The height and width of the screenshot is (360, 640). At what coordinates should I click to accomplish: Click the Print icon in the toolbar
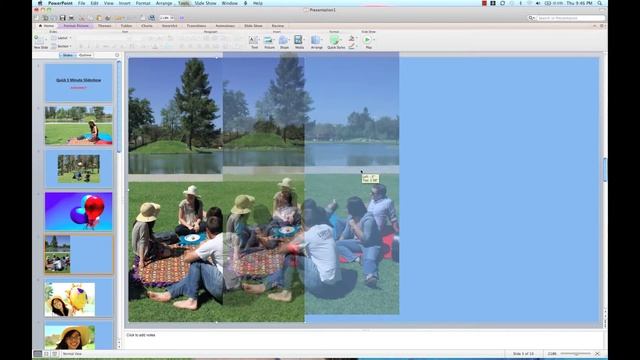(x=71, y=18)
